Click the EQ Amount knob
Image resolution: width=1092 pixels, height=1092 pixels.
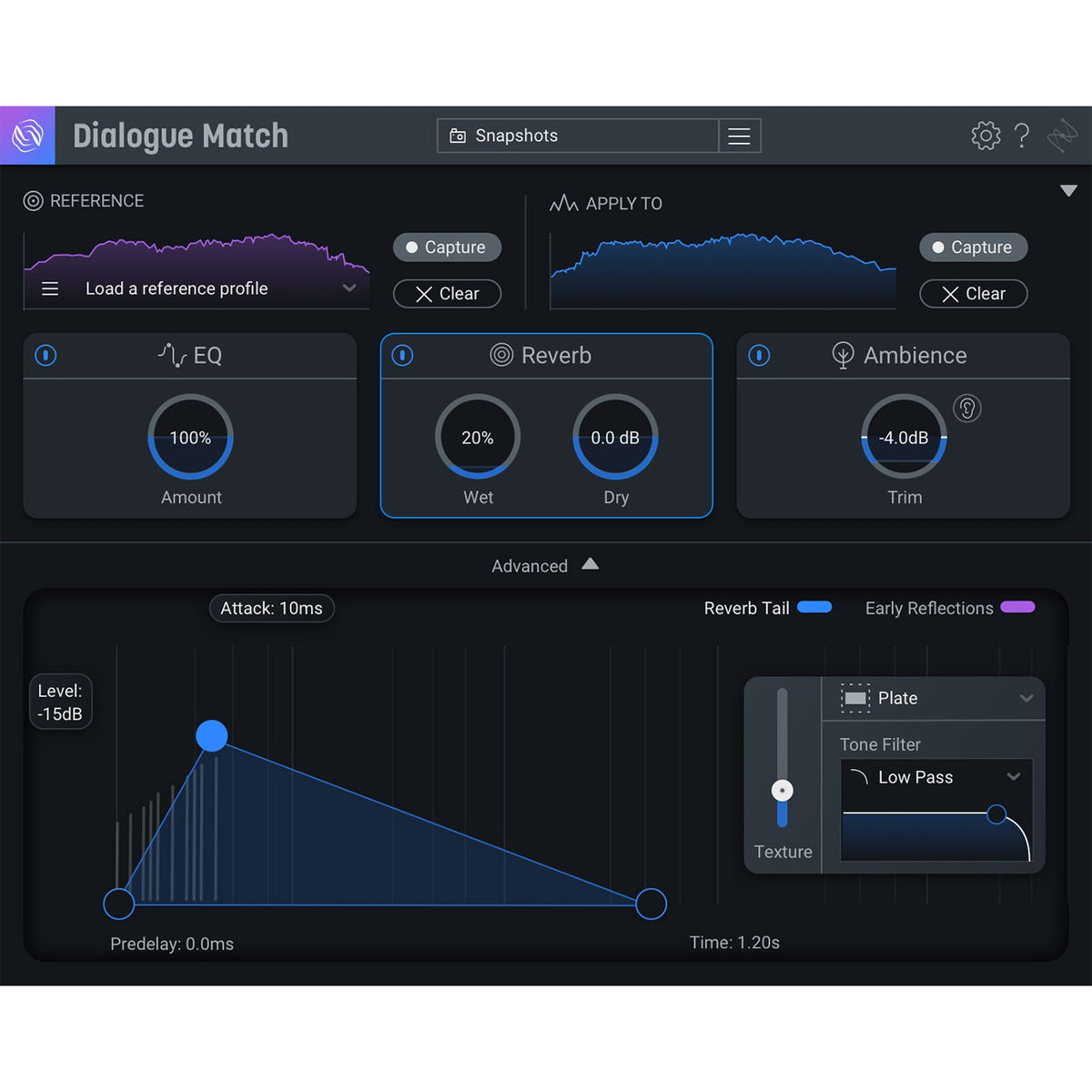coord(190,438)
